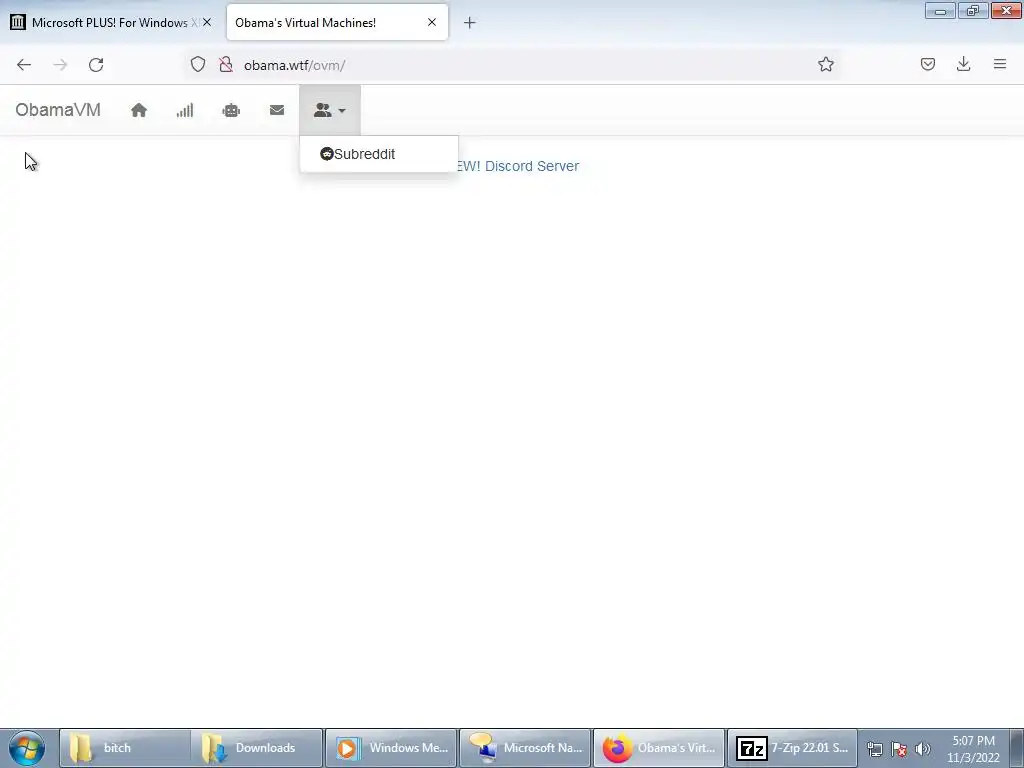Select Subreddit from the dropdown menu
This screenshot has height=768, width=1024.
coord(379,154)
